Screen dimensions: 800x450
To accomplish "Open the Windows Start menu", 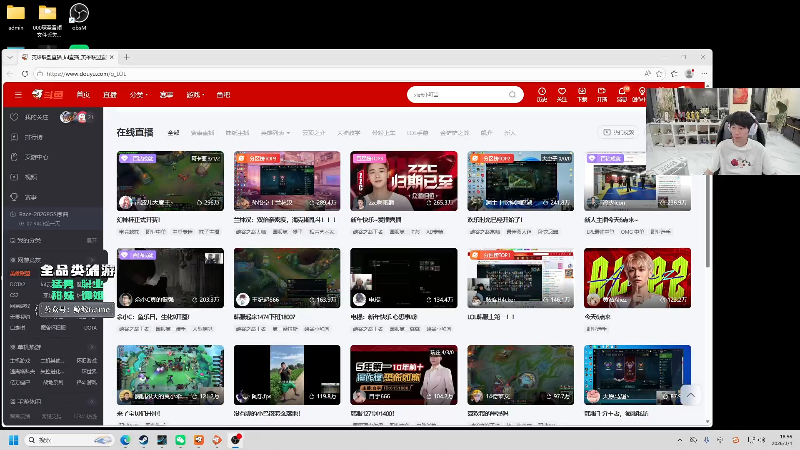I will (14, 440).
